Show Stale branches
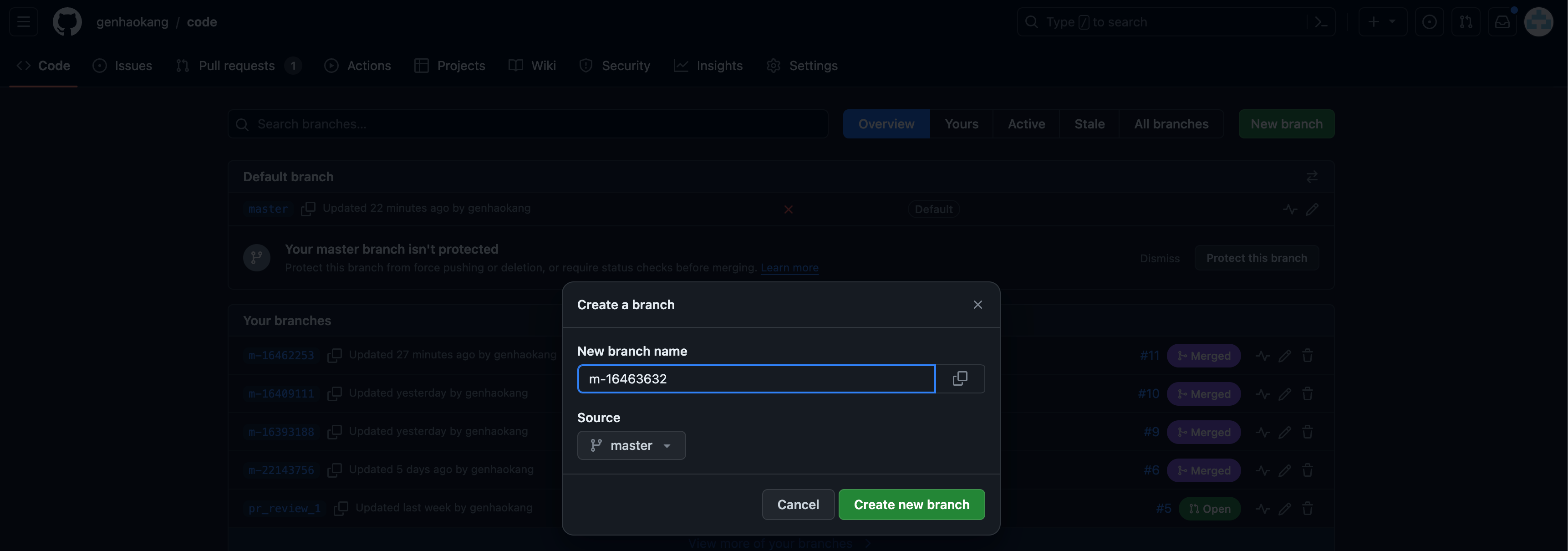The image size is (1568, 551). (x=1089, y=124)
